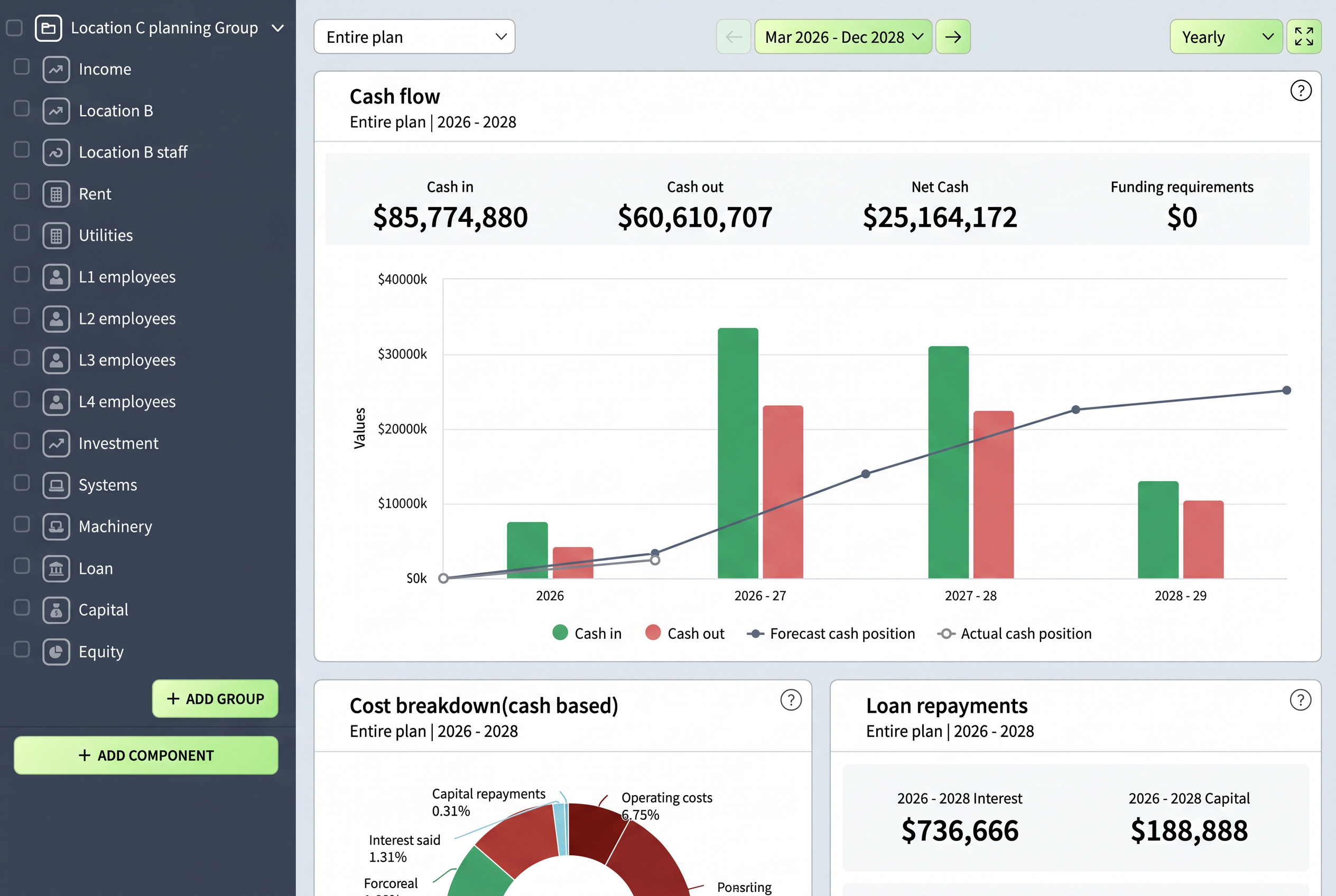Click the Capital money bag icon
This screenshot has width=1336, height=896.
[56, 610]
